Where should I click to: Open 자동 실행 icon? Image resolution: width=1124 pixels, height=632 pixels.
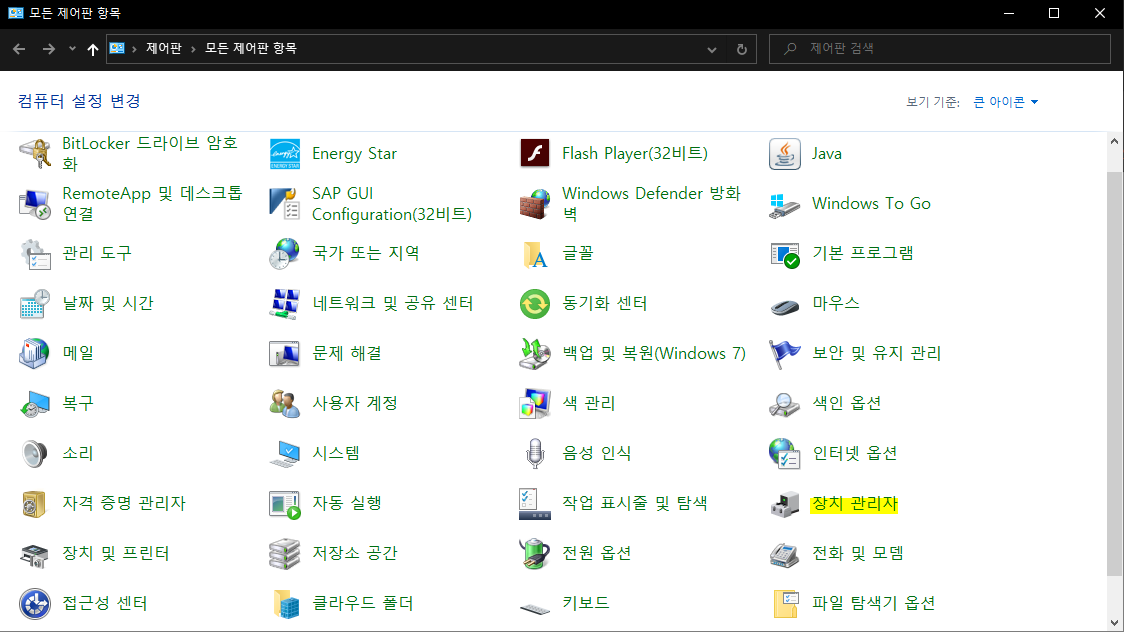click(285, 504)
